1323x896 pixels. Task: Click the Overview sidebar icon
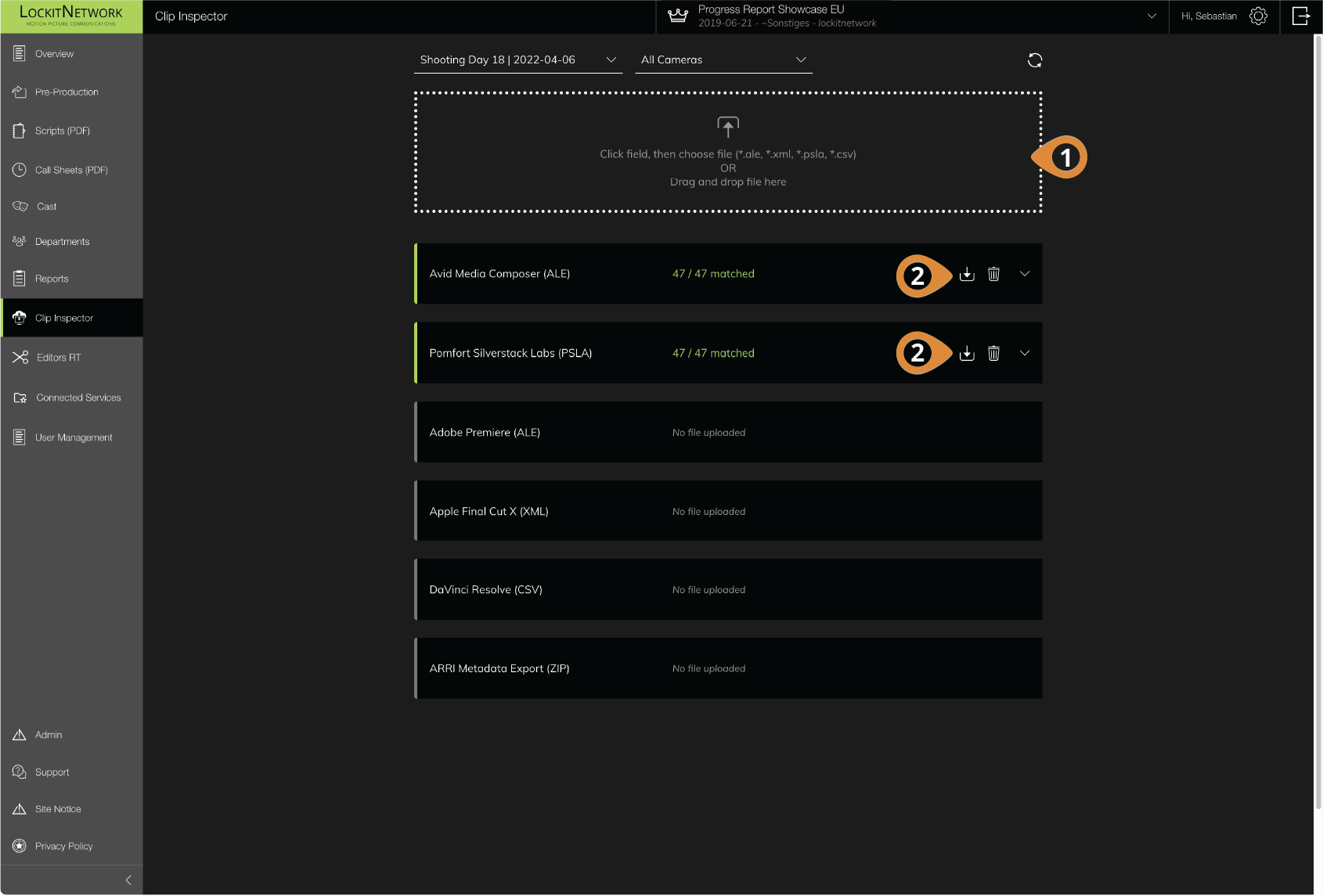[x=20, y=54]
